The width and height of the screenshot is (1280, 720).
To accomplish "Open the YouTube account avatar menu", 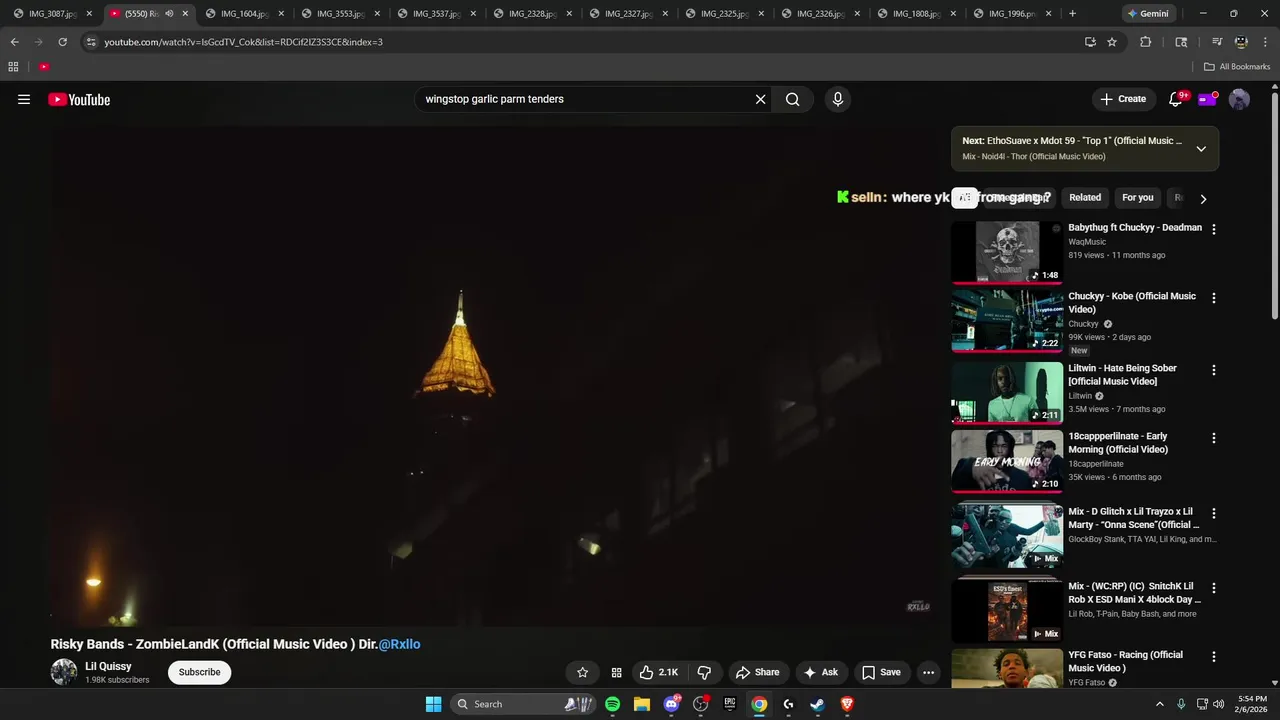I will [1239, 99].
